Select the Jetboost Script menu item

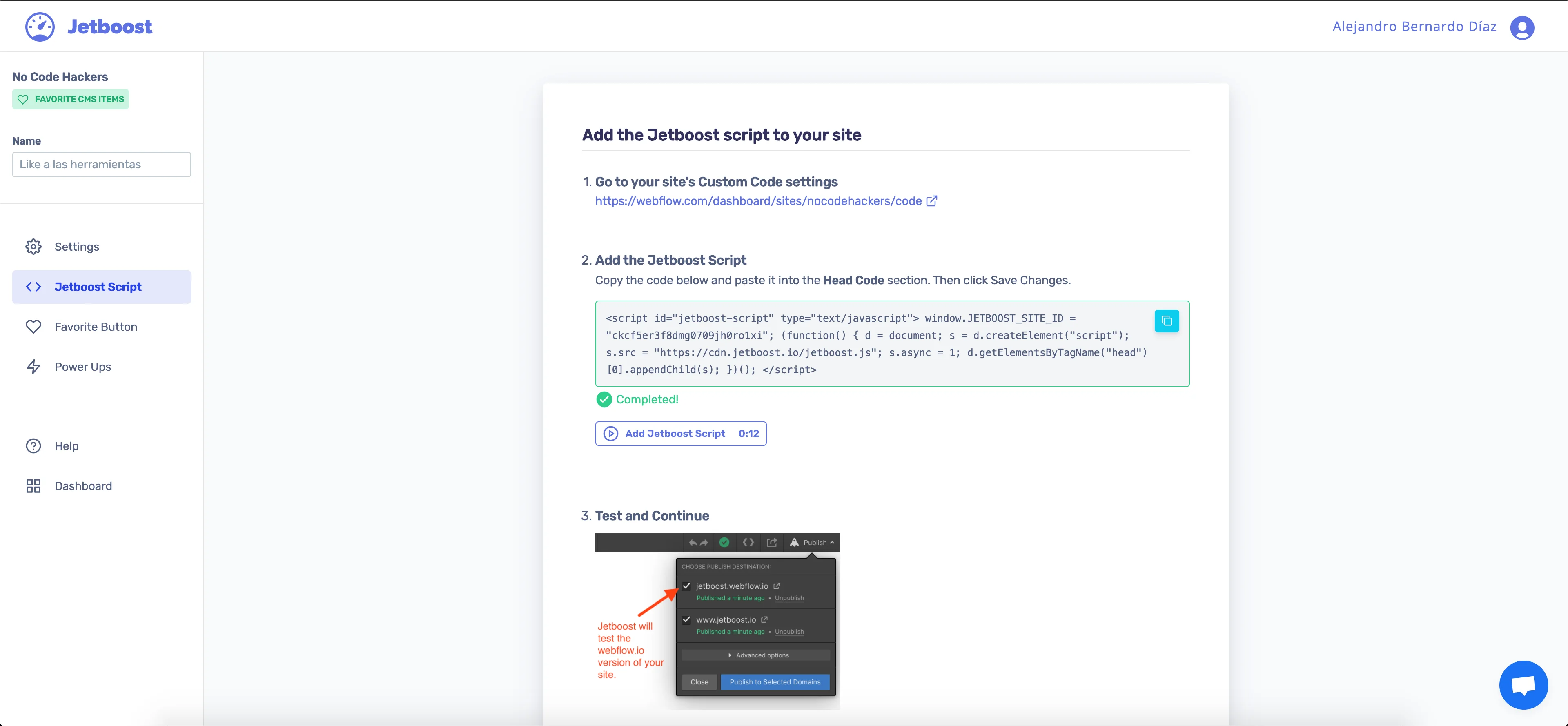101,287
